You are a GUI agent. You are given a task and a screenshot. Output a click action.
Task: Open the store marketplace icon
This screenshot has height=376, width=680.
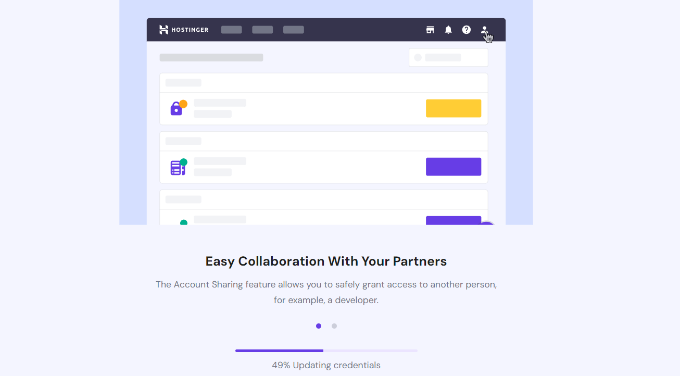(x=430, y=29)
